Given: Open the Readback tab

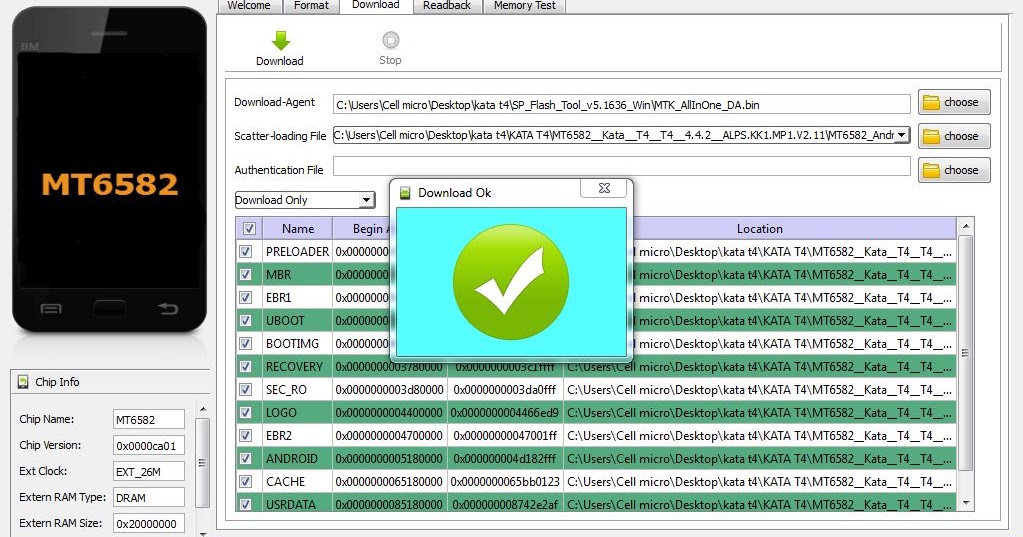Looking at the screenshot, I should coord(447,6).
